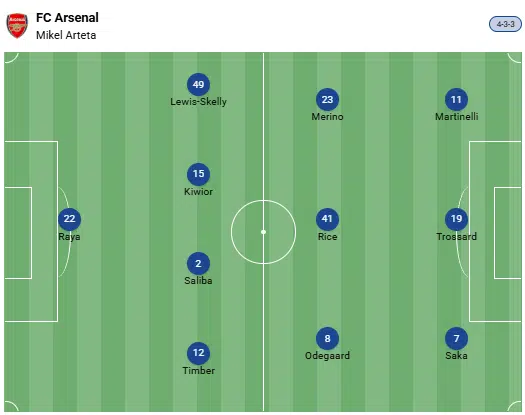Click the Arsenal club crest logo

tap(17, 25)
